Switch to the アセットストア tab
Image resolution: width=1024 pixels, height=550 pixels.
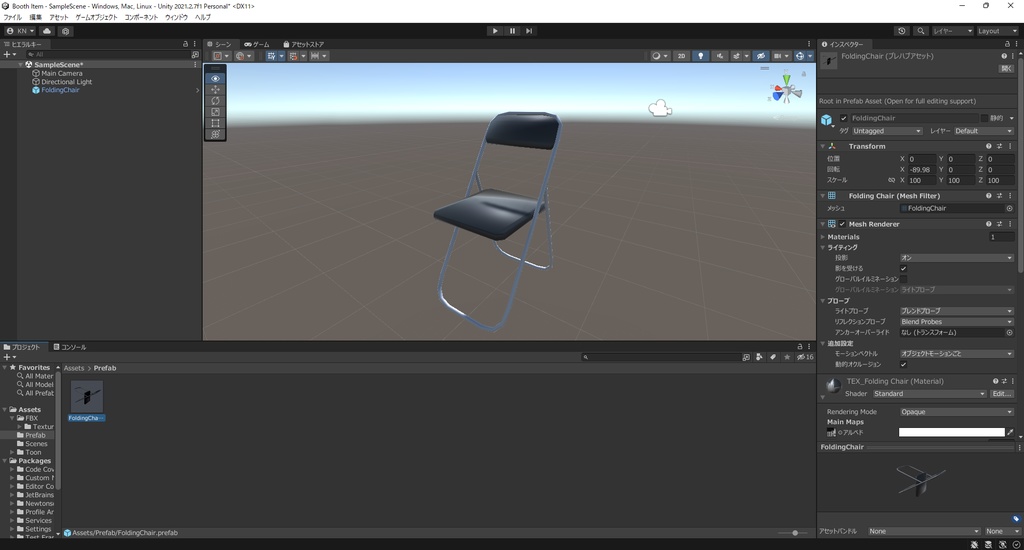click(x=304, y=44)
